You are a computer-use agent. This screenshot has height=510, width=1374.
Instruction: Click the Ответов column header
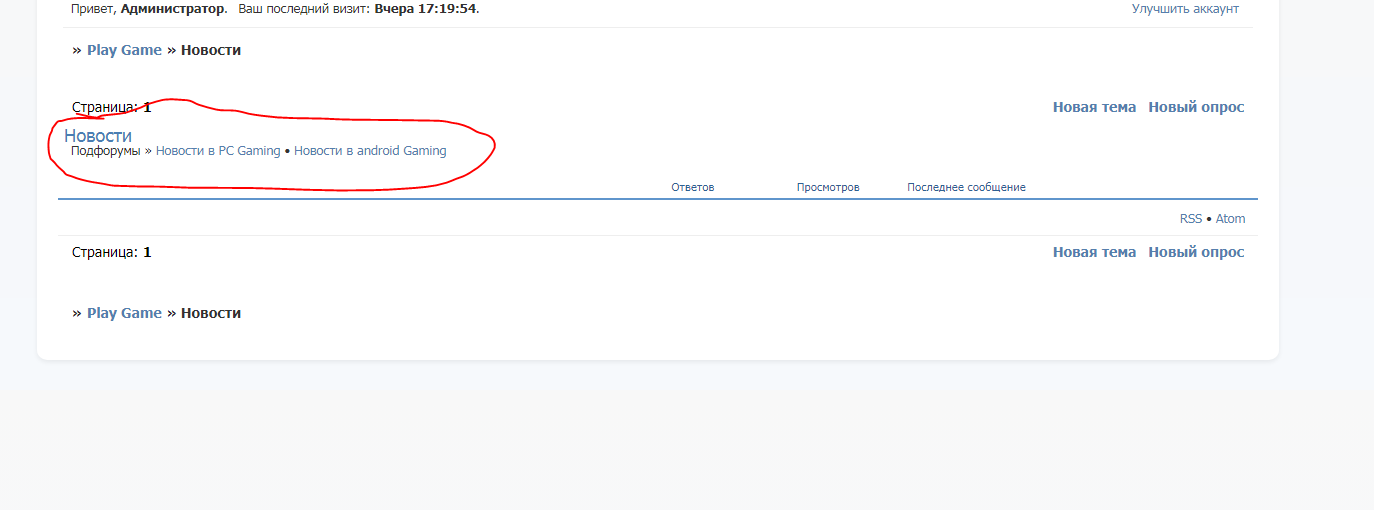pos(693,187)
